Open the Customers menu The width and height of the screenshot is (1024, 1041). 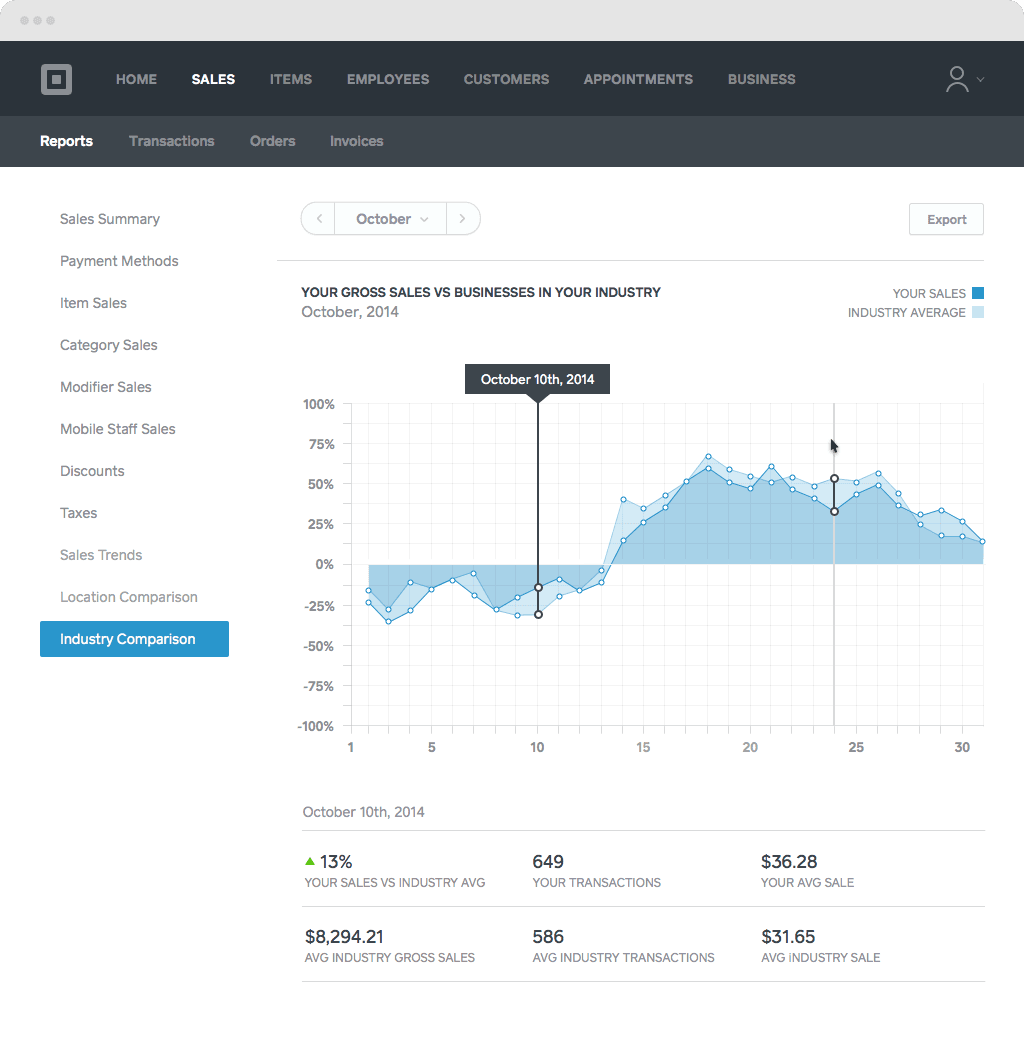coord(506,79)
